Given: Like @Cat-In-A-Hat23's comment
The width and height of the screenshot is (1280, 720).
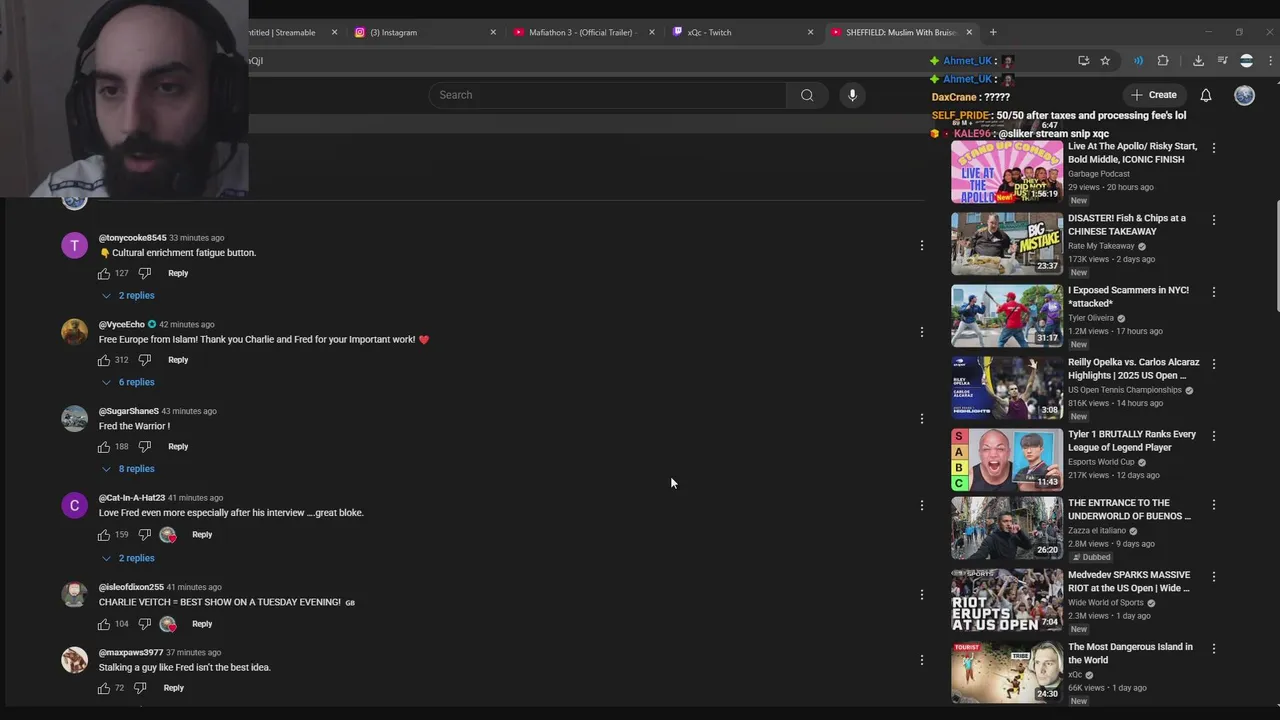Looking at the screenshot, I should click(x=104, y=535).
